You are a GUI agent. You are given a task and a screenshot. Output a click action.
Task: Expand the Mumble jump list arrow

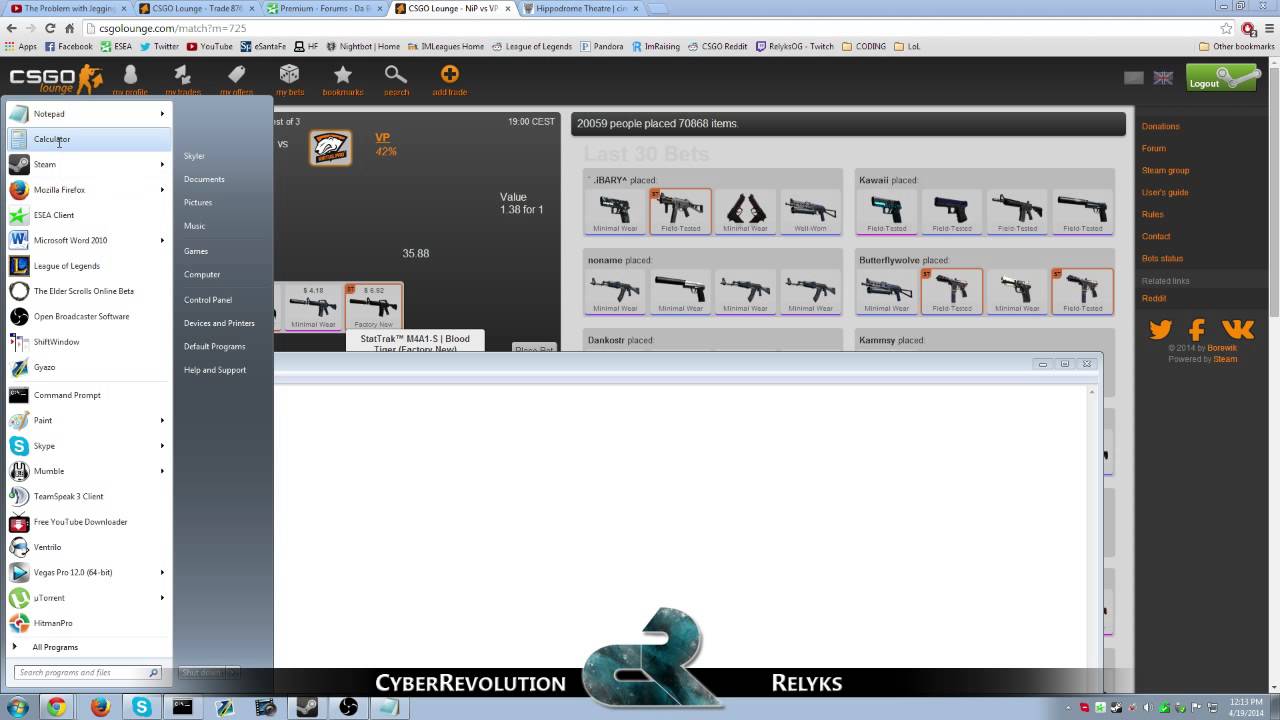tap(162, 471)
